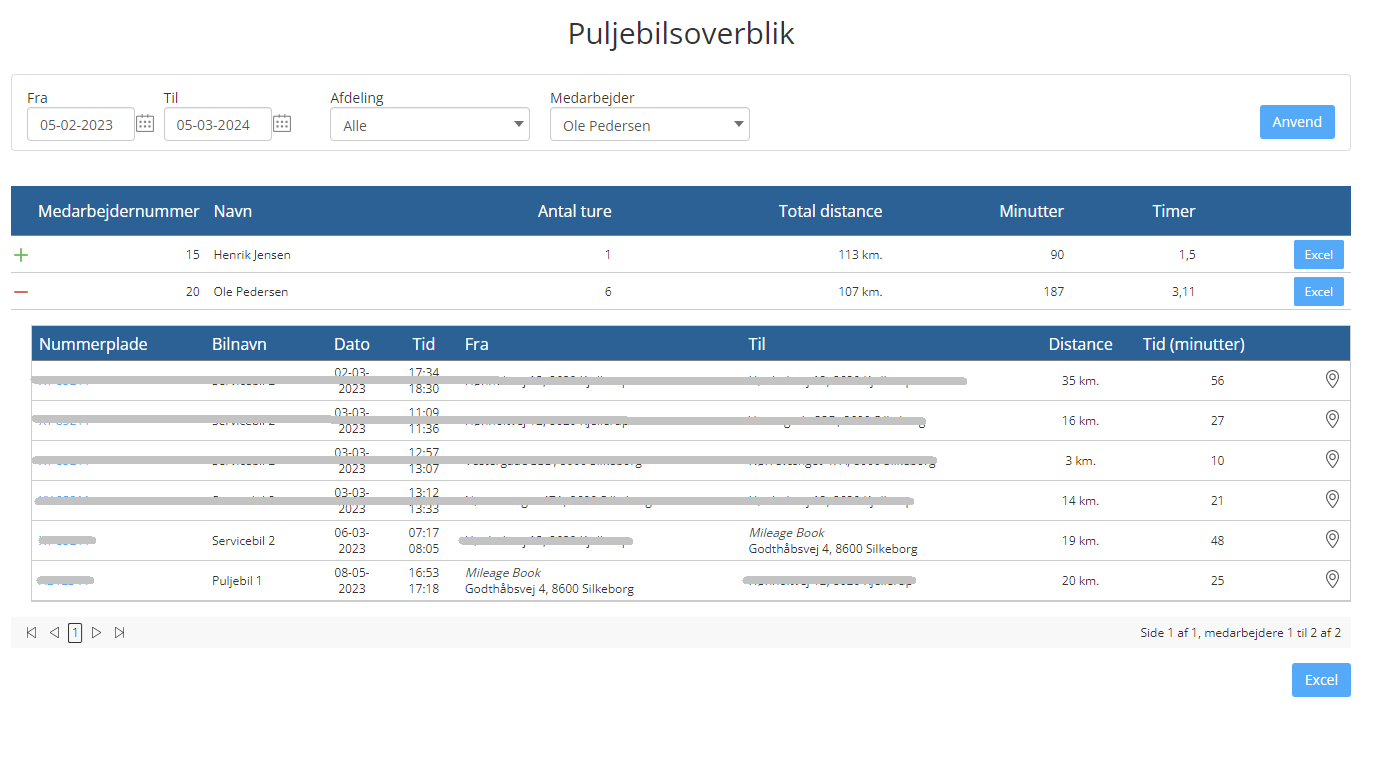
Task: Go to last page in pager
Action: pos(119,632)
